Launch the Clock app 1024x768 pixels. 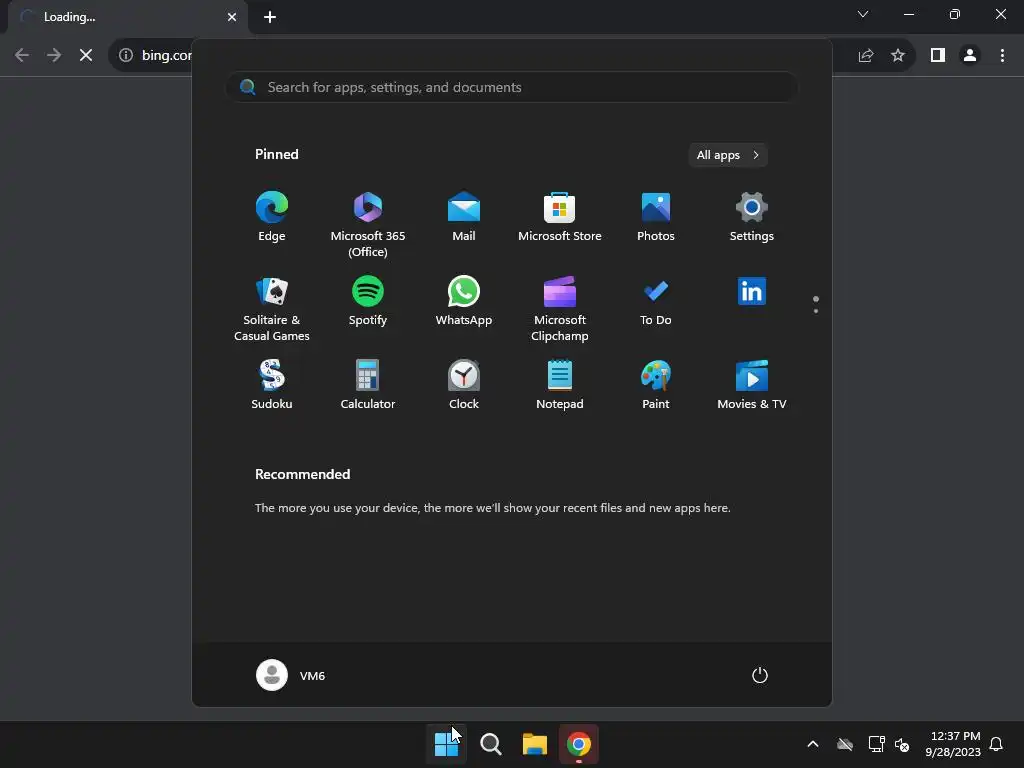click(464, 385)
